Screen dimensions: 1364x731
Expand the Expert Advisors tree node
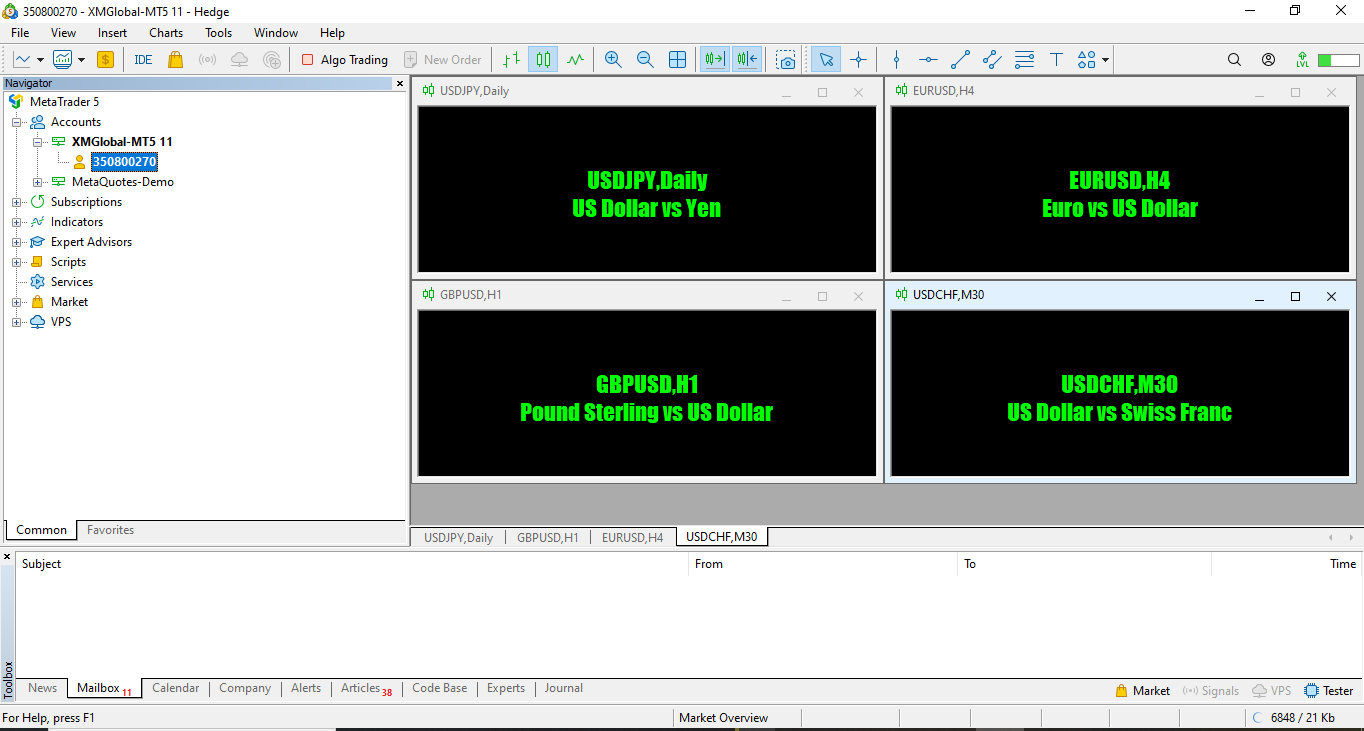(x=16, y=242)
